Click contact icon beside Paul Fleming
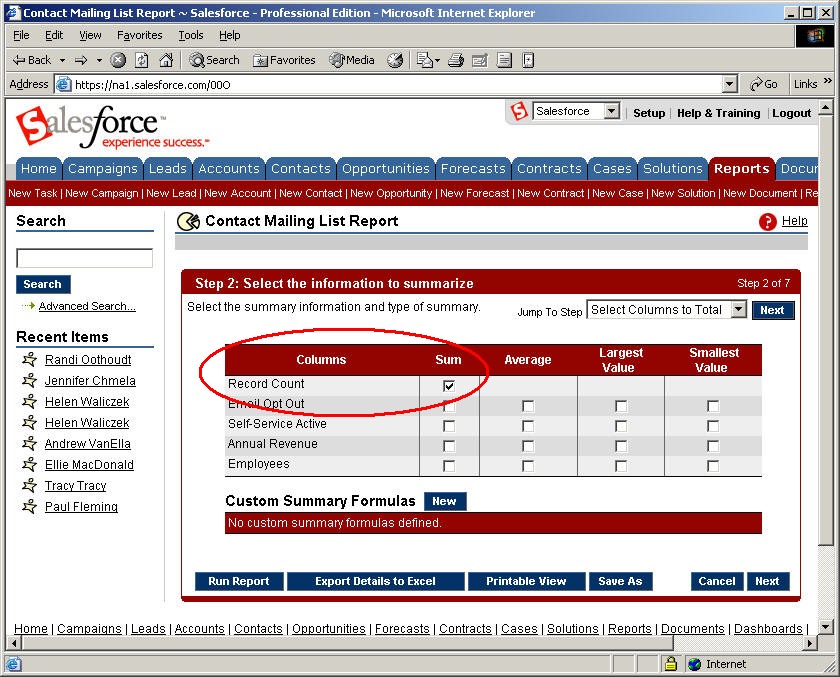840x677 pixels. coord(29,506)
